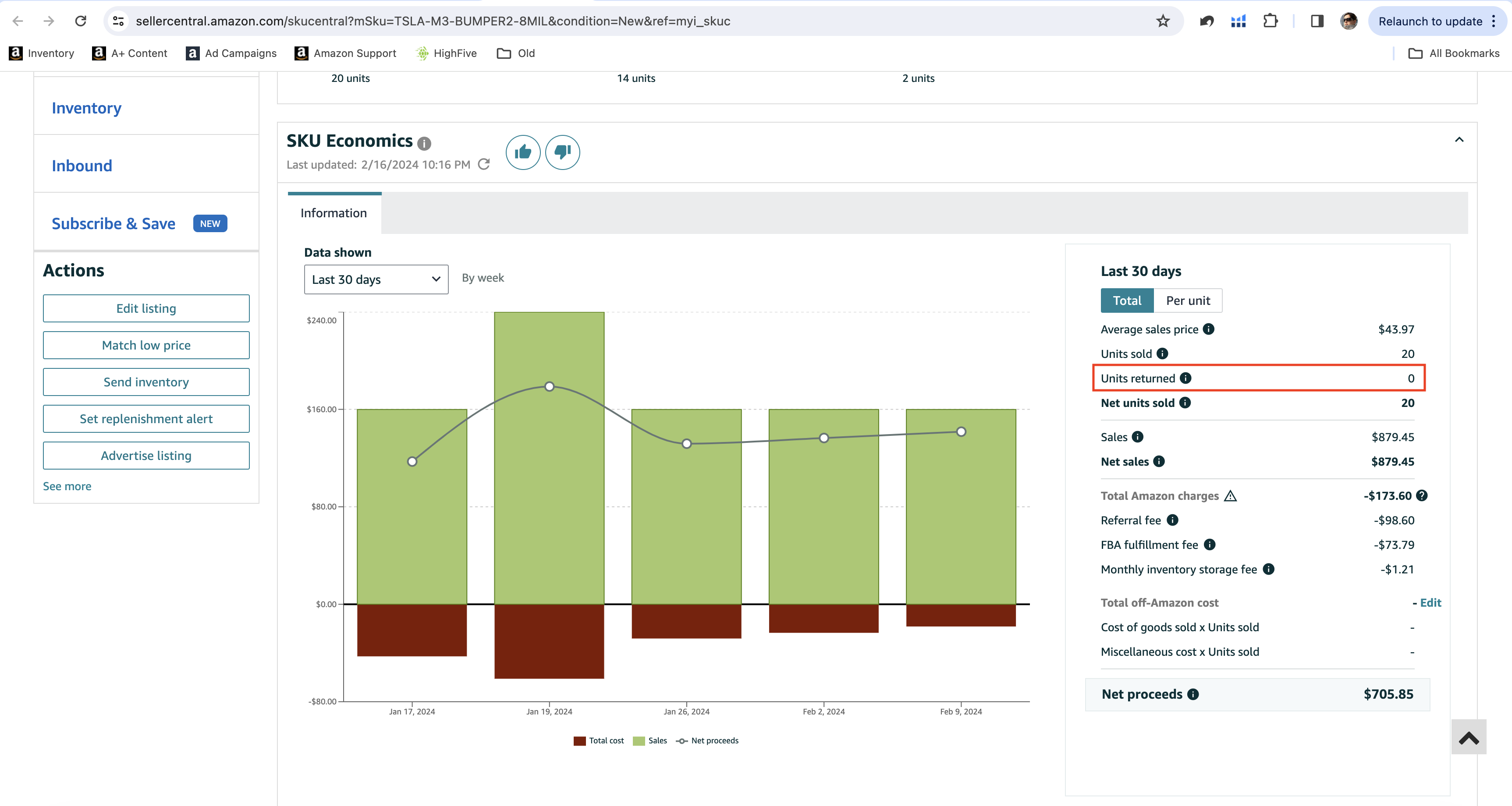
Task: Click the Advertise listing button
Action: coord(146,456)
